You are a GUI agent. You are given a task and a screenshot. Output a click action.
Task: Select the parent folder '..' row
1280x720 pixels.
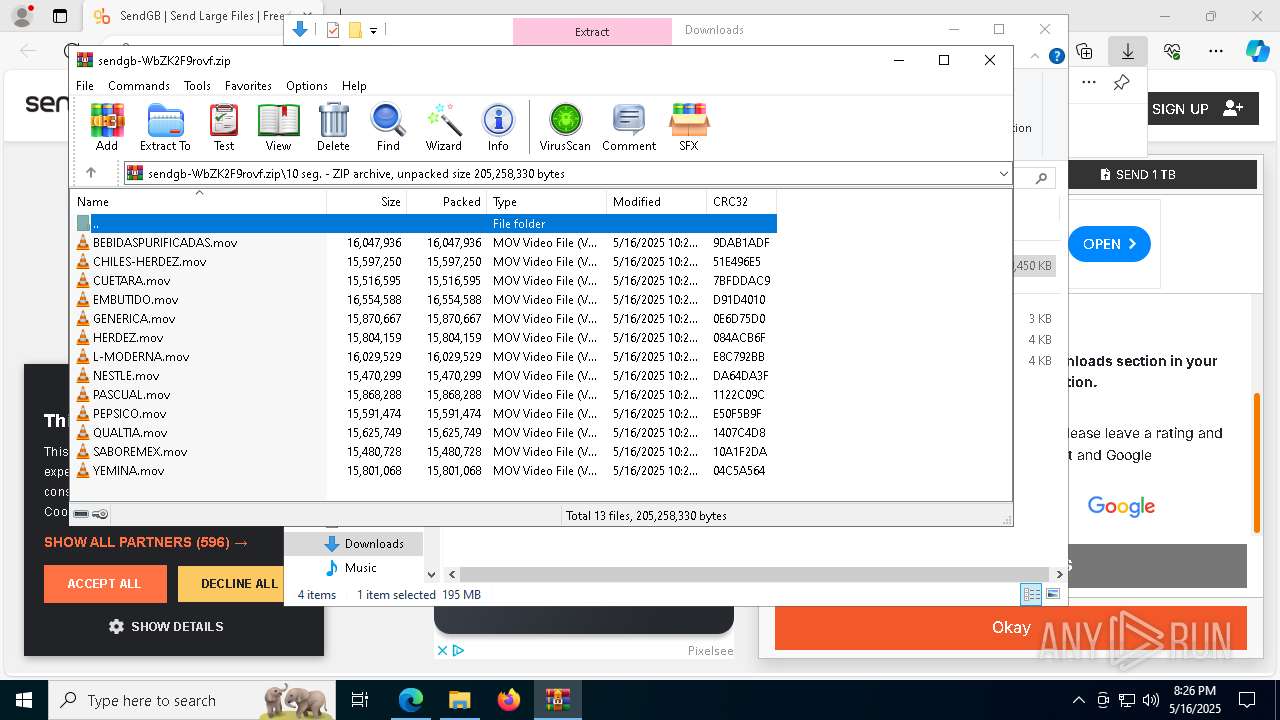tap(425, 223)
